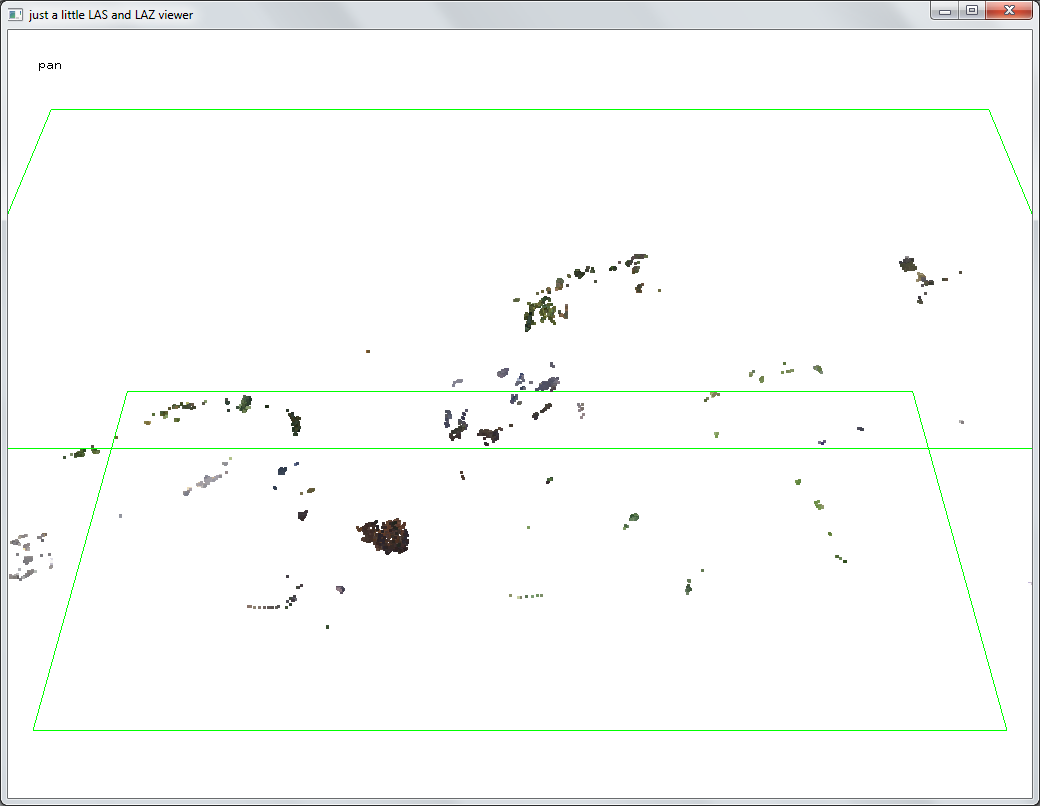Select the olive-green point cluster at upper center

click(543, 310)
